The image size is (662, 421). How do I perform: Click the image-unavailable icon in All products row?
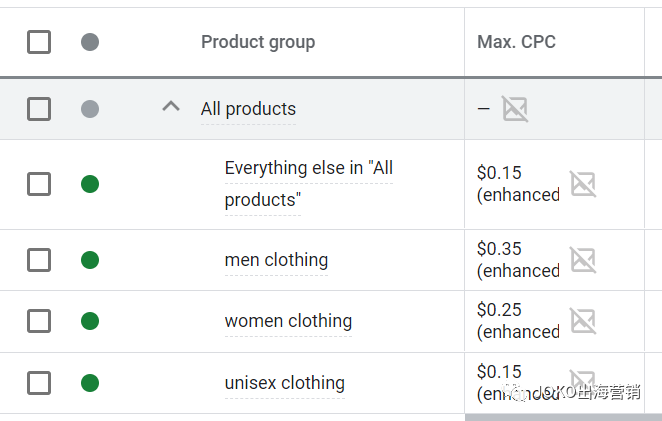tap(515, 109)
